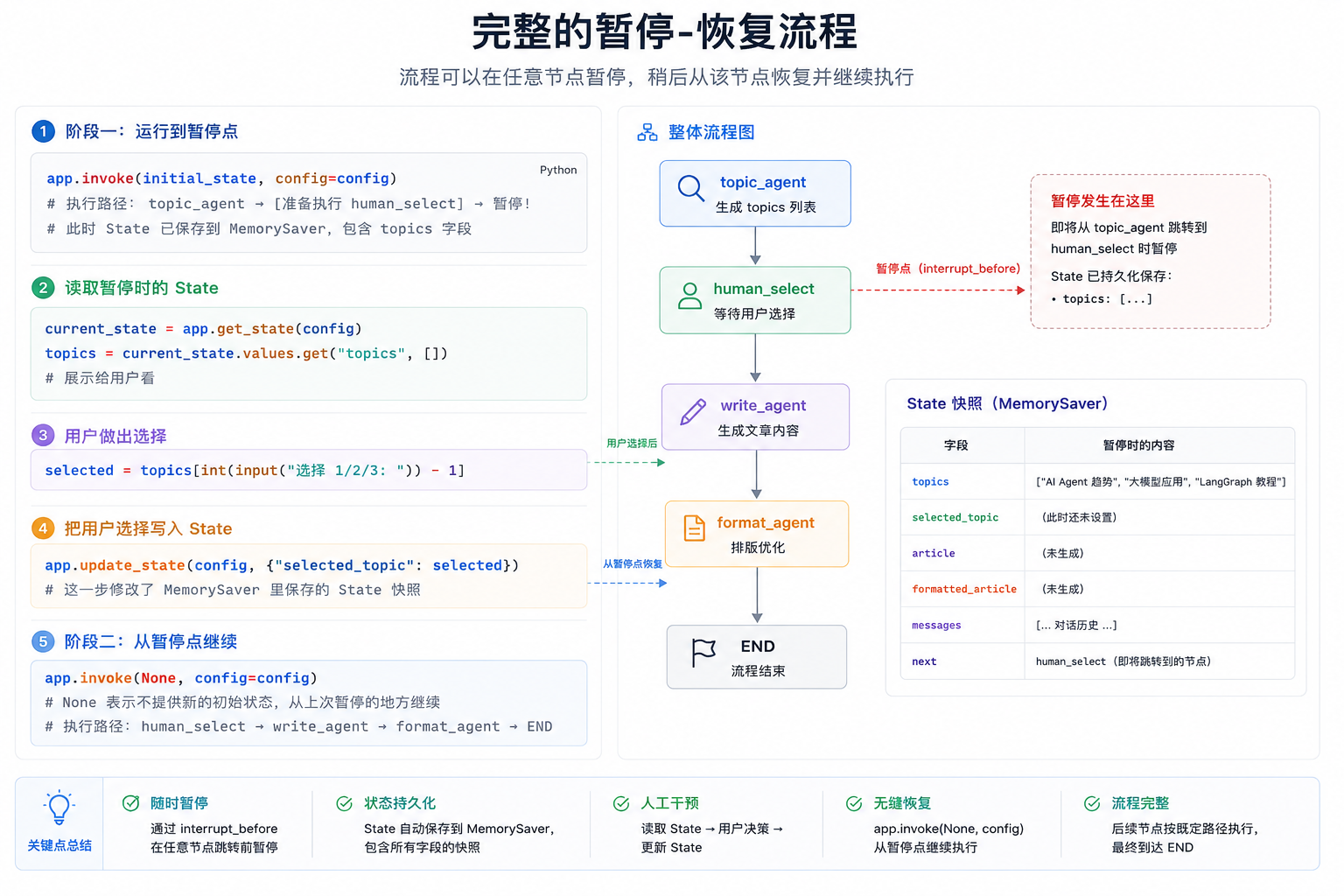Select the 完整的暂停-恢复流程 main title
This screenshot has width=1344, height=896.
(665, 32)
